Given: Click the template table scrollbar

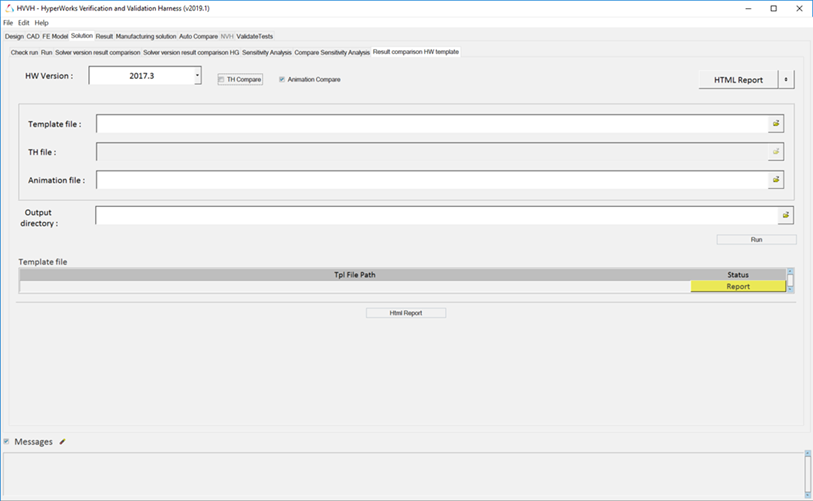Looking at the screenshot, I should click(x=790, y=280).
